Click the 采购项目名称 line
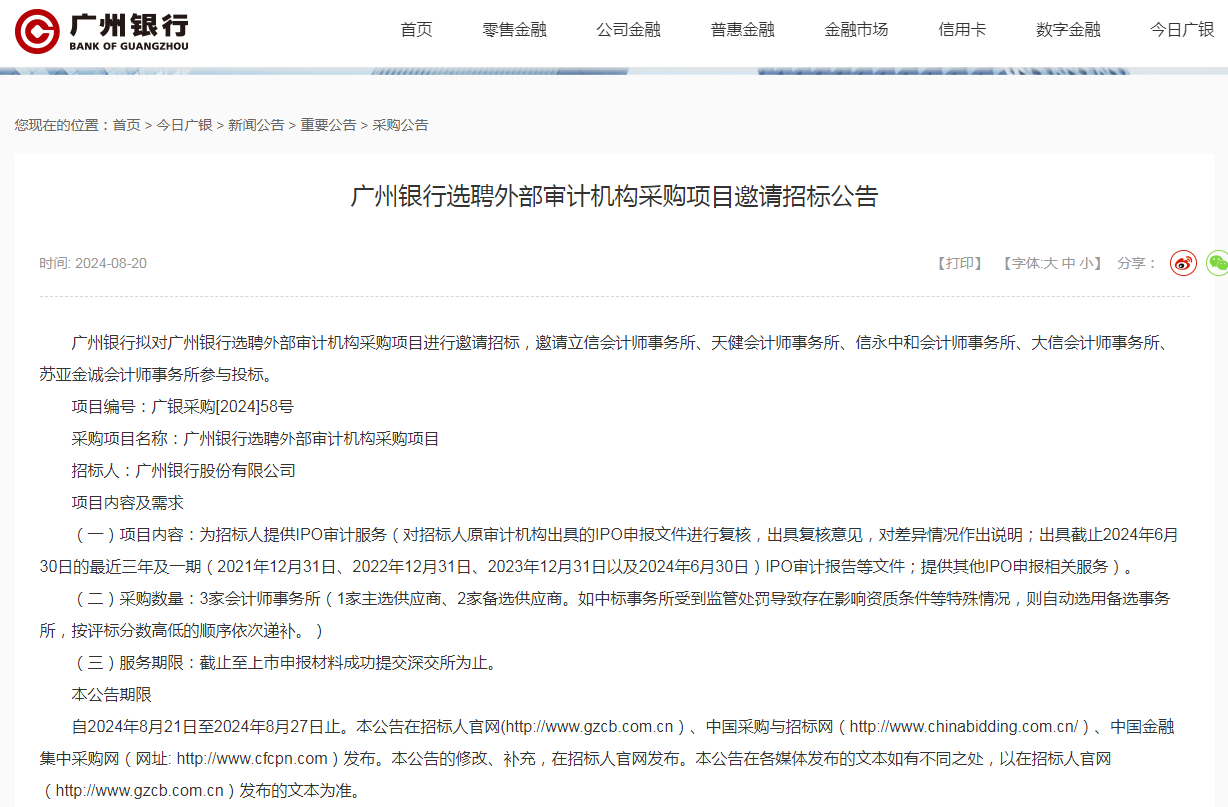This screenshot has height=807, width=1228. (x=255, y=439)
